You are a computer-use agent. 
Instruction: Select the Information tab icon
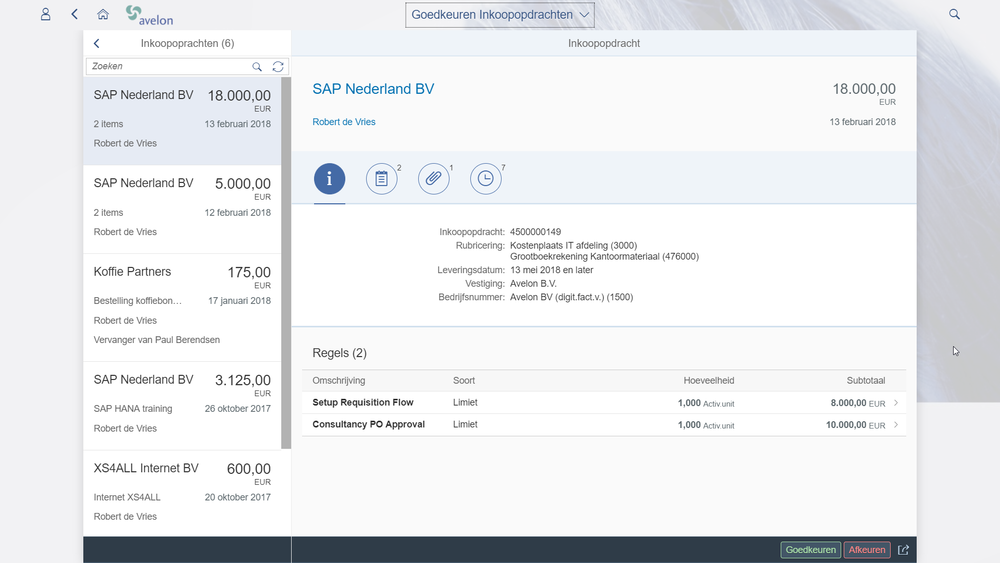[330, 179]
